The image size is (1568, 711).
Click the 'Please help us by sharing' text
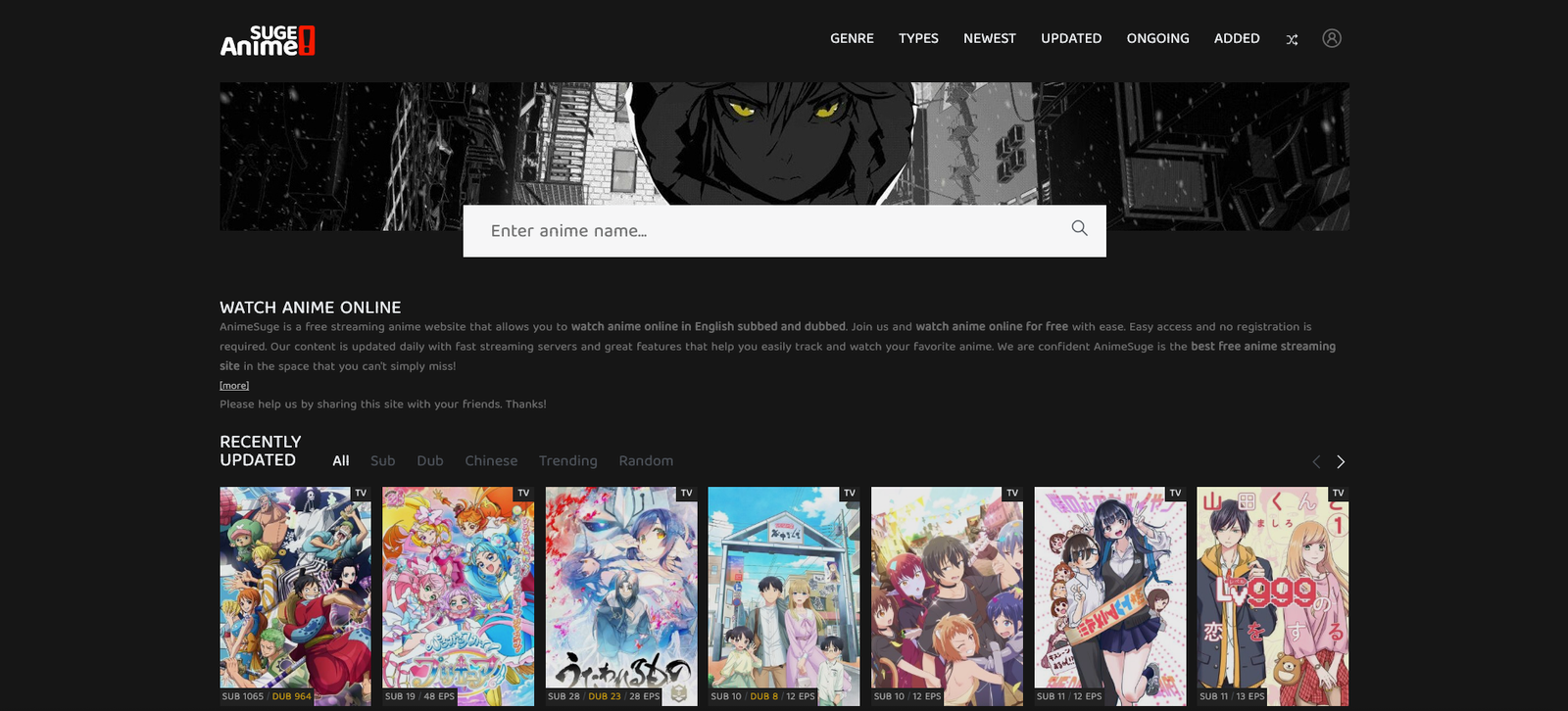pos(383,404)
